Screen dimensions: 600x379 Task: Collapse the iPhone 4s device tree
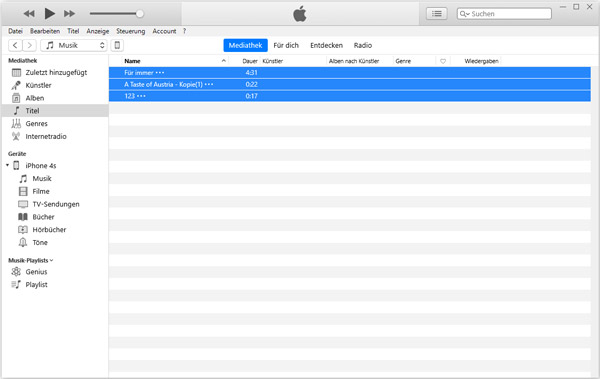(x=7, y=165)
